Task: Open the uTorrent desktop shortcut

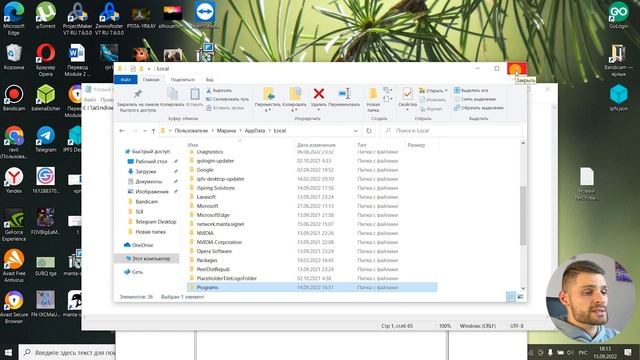Action: point(45,16)
